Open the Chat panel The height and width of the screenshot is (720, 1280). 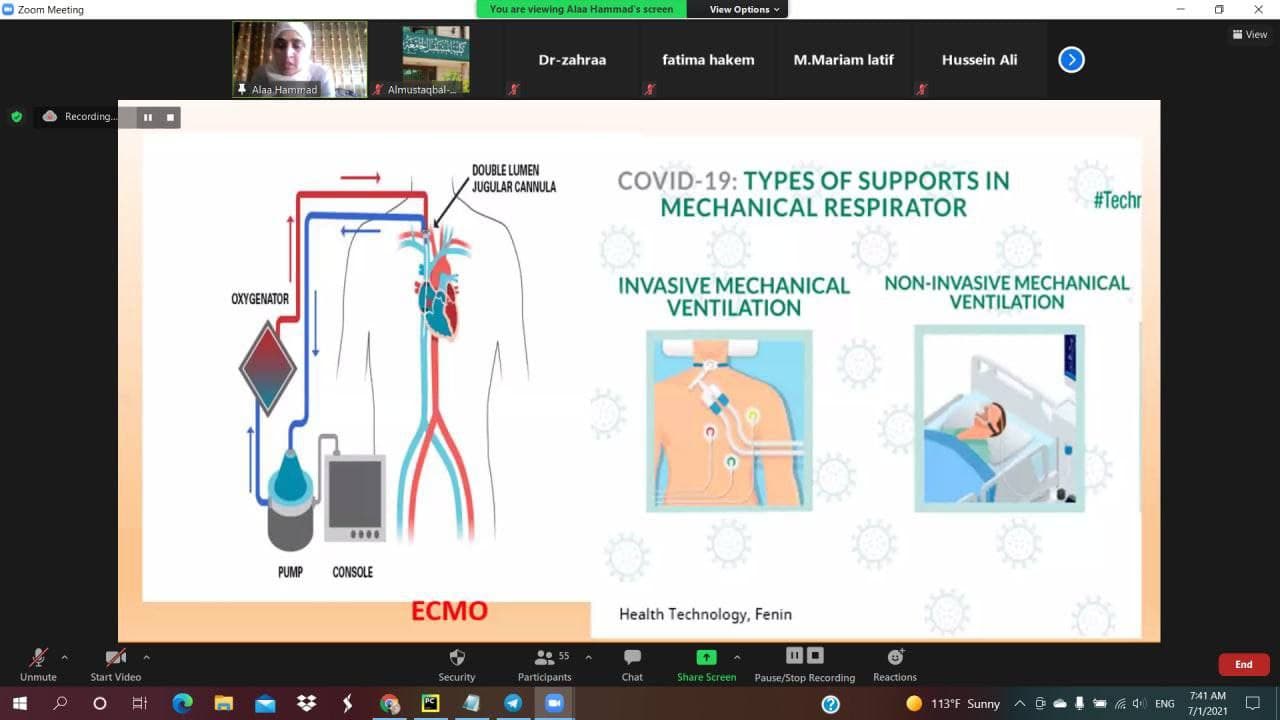coord(632,658)
